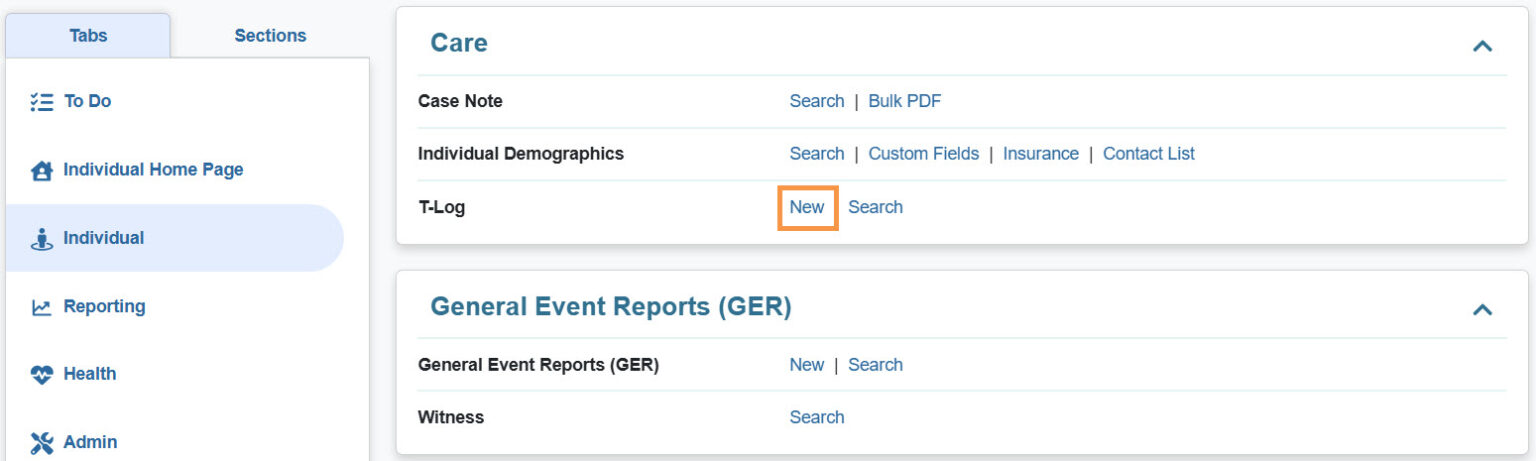The width and height of the screenshot is (1536, 461).
Task: Select the Individual person icon in sidebar
Action: 41,239
